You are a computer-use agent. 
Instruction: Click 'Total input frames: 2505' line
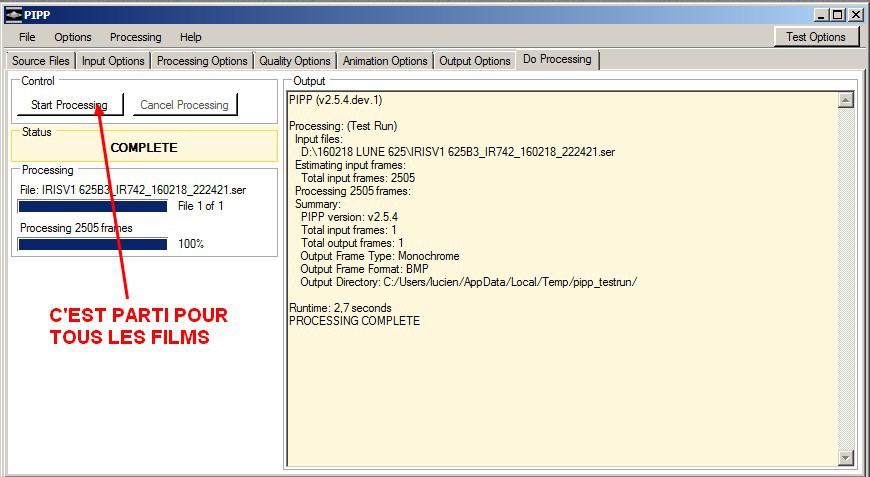tap(358, 178)
